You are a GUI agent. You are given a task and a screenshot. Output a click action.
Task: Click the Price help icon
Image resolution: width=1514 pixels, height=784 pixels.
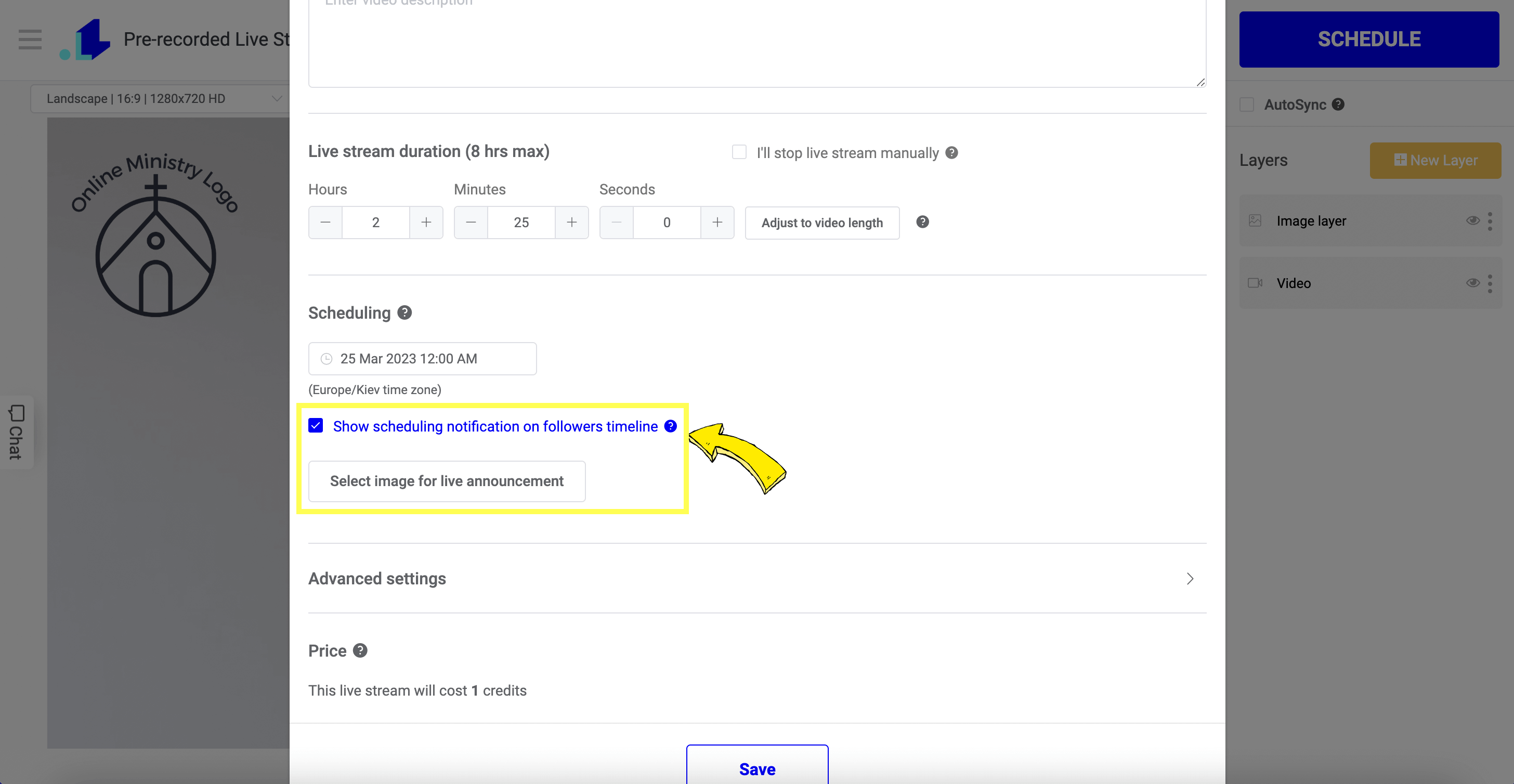[x=359, y=650]
